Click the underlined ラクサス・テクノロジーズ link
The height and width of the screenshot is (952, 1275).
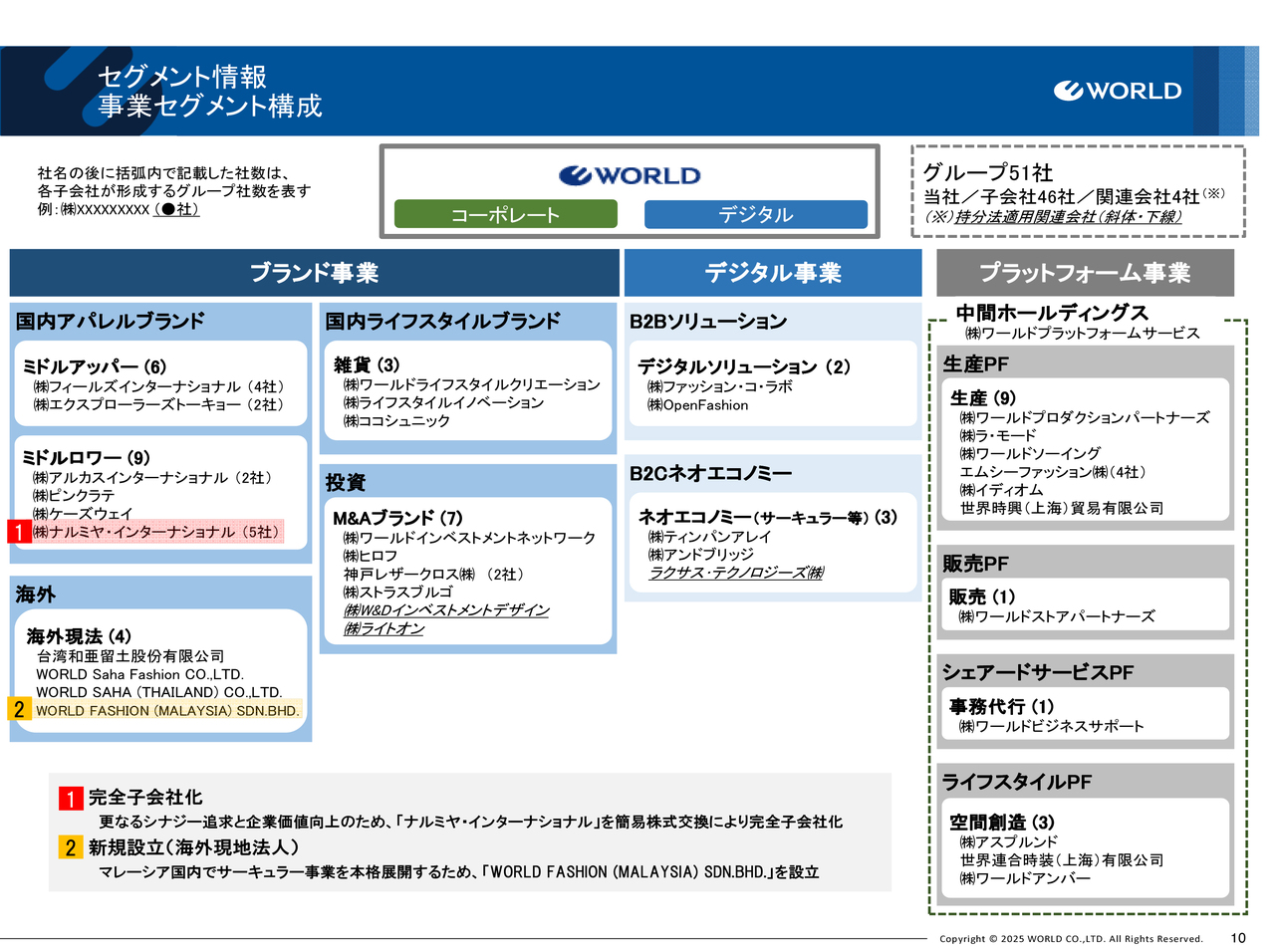coord(736,573)
